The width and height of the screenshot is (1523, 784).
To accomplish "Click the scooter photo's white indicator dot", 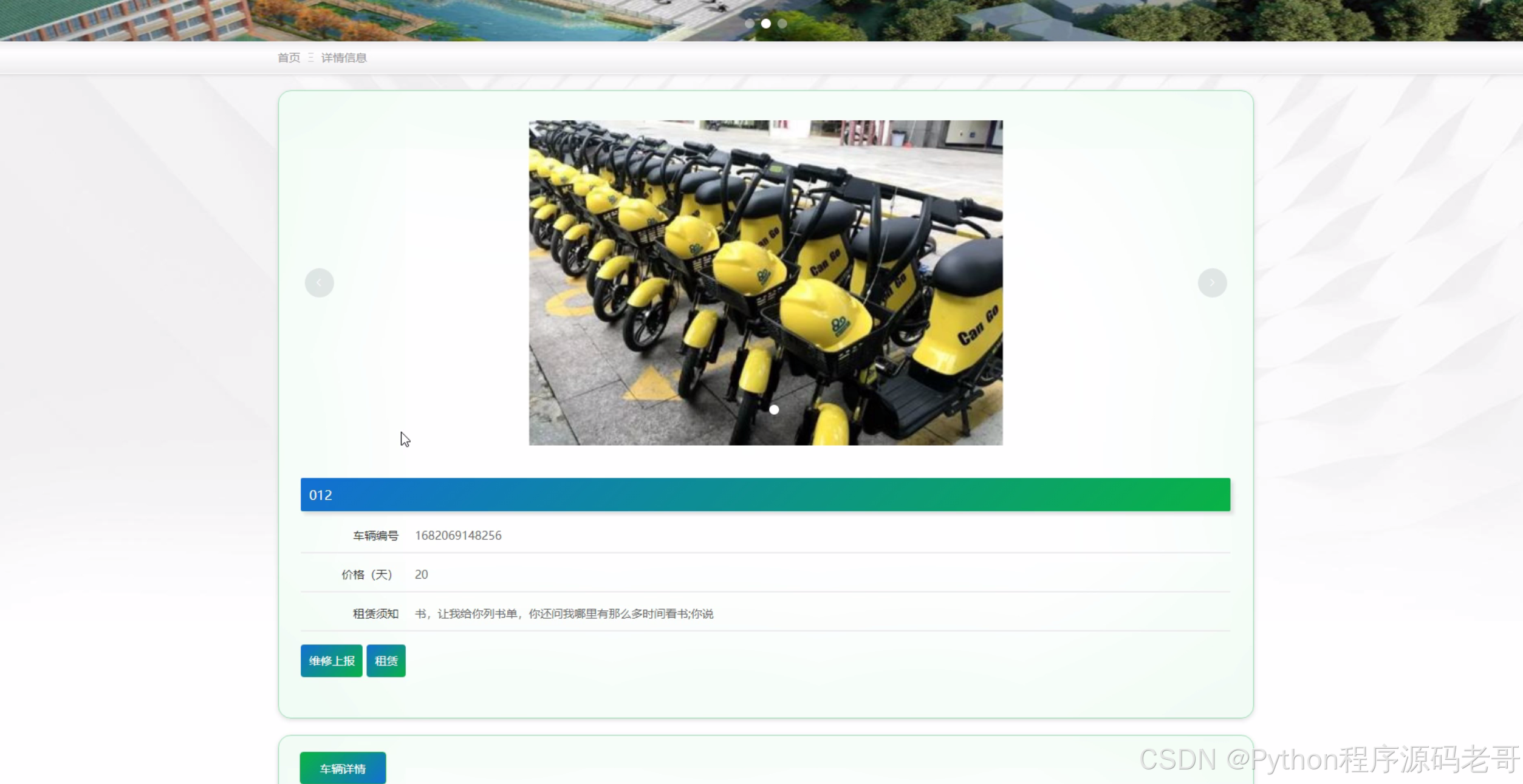I will point(774,410).
